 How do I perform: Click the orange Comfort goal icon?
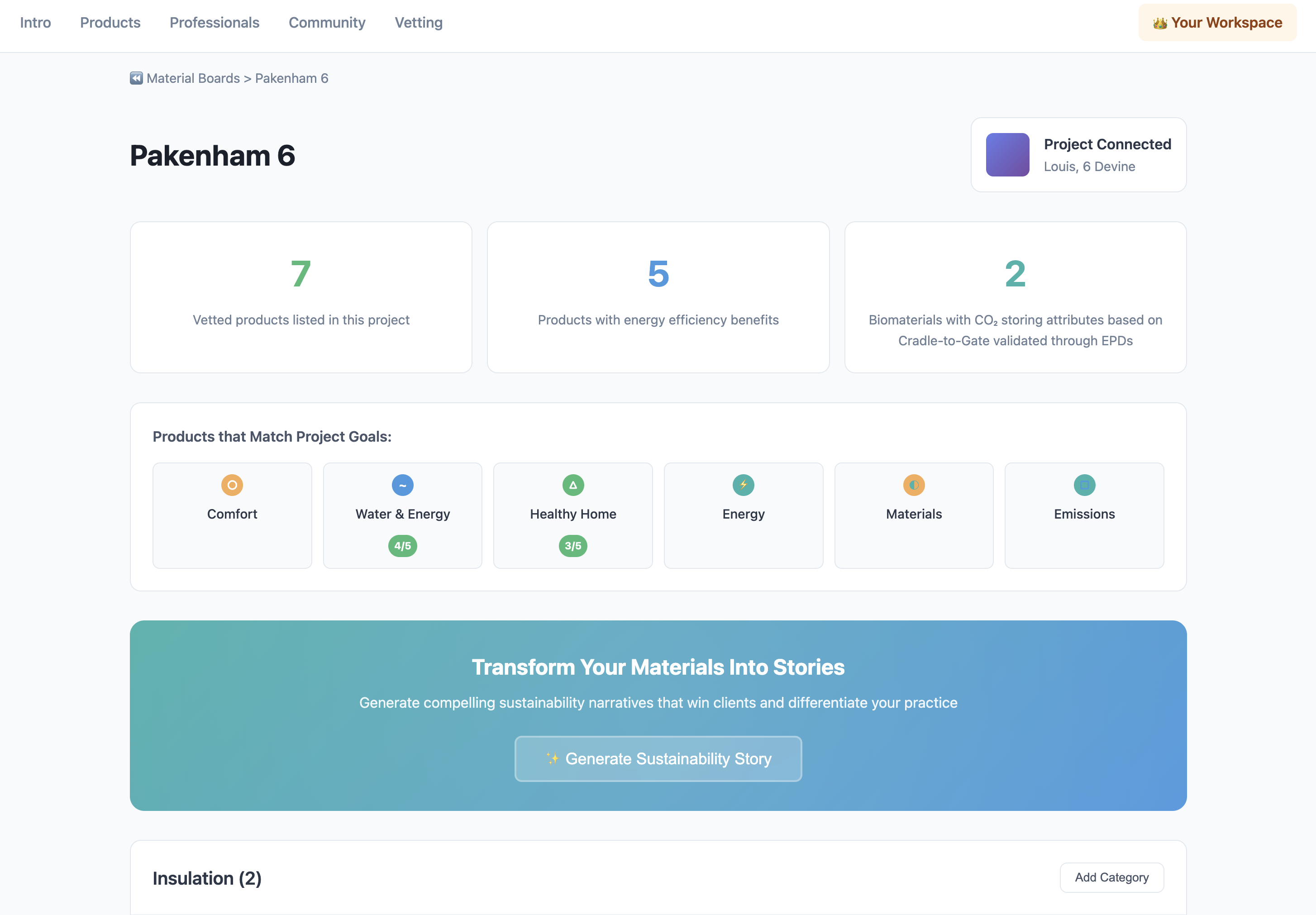coord(232,485)
